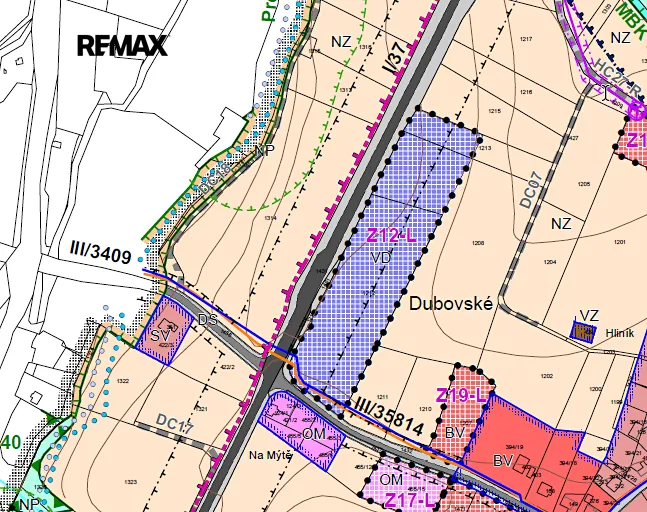This screenshot has width=647, height=512.
Task: Click the BV label in the solid red area
Action: 503,460
